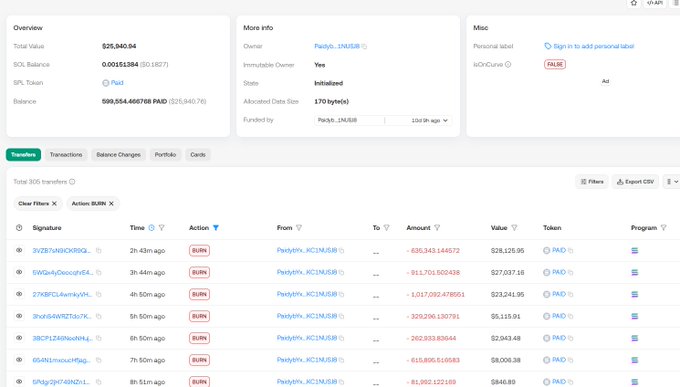The height and width of the screenshot is (387, 680).
Task: Sign in to add personal label
Action: 593,46
